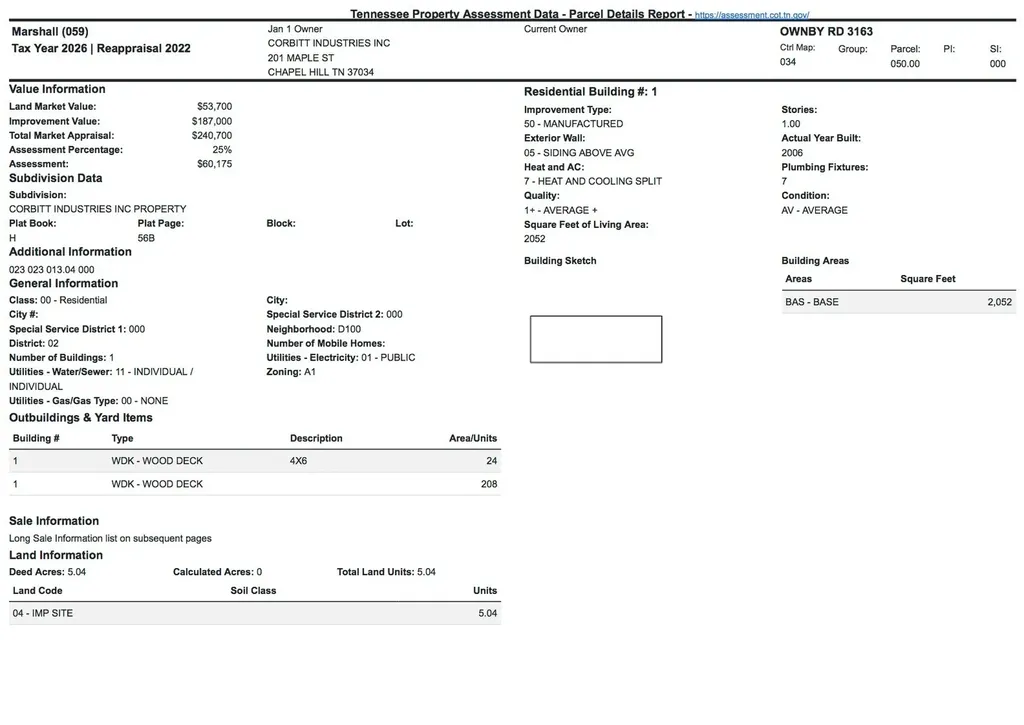Click the Land Code column header
Viewport: 1024px width, 725px height.
pos(38,590)
